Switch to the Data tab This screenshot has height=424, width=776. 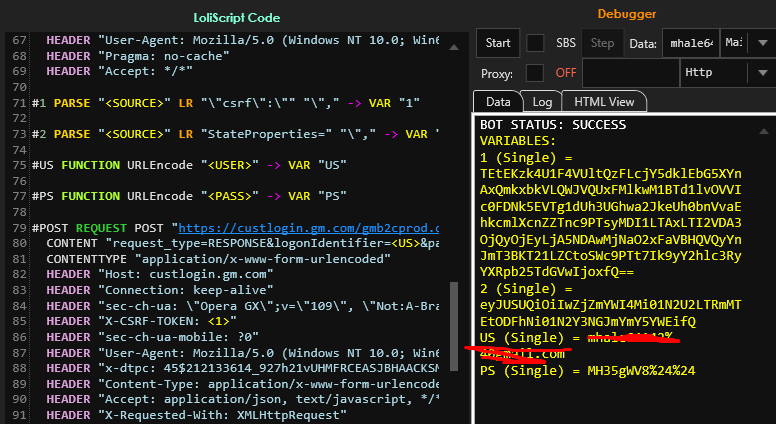[498, 102]
